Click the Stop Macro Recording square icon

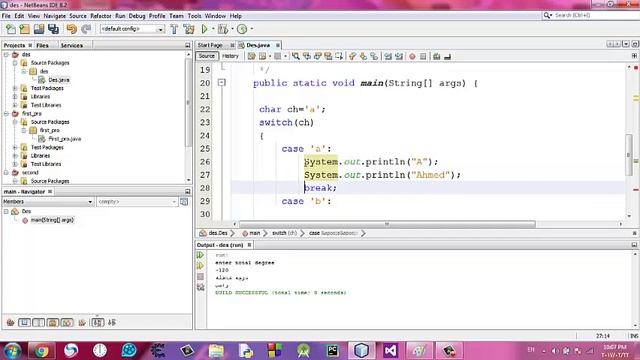[423, 56]
